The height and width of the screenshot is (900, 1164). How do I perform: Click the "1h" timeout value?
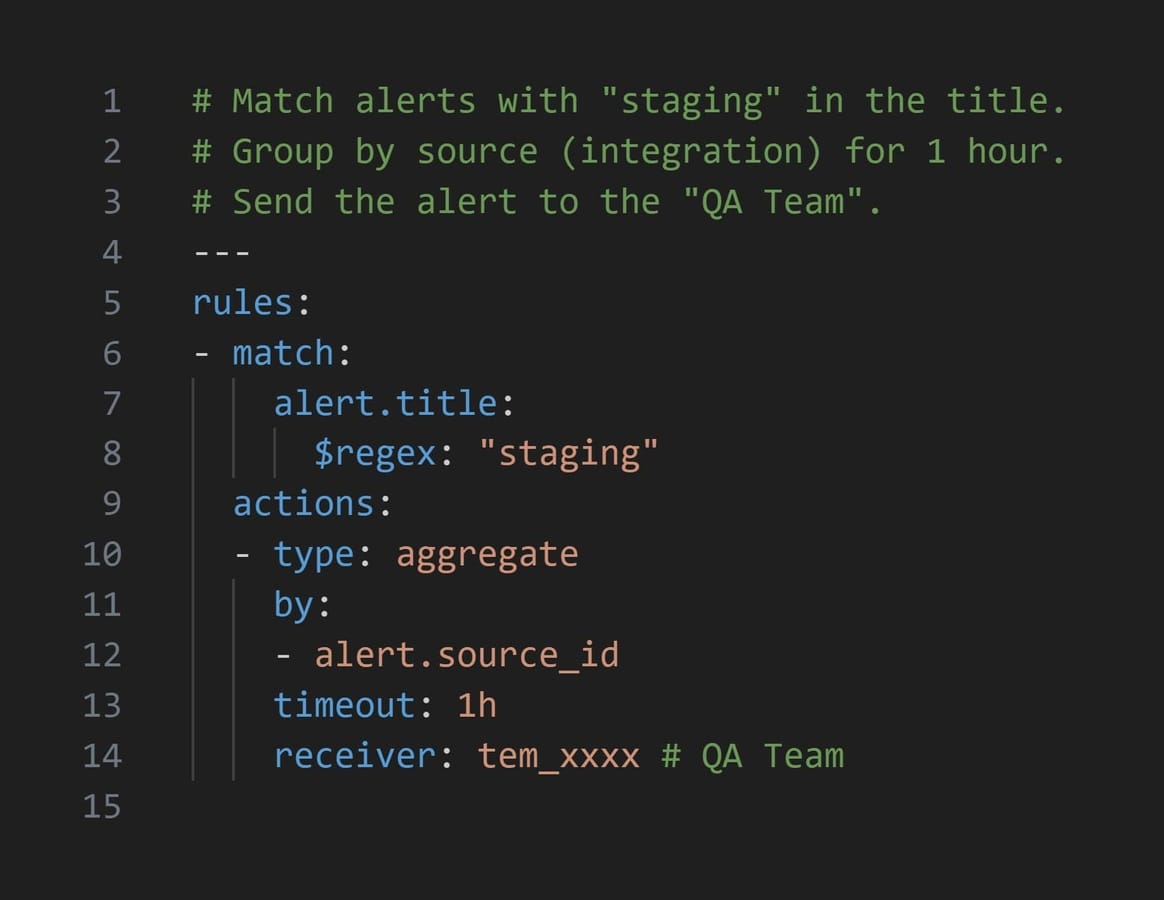477,705
